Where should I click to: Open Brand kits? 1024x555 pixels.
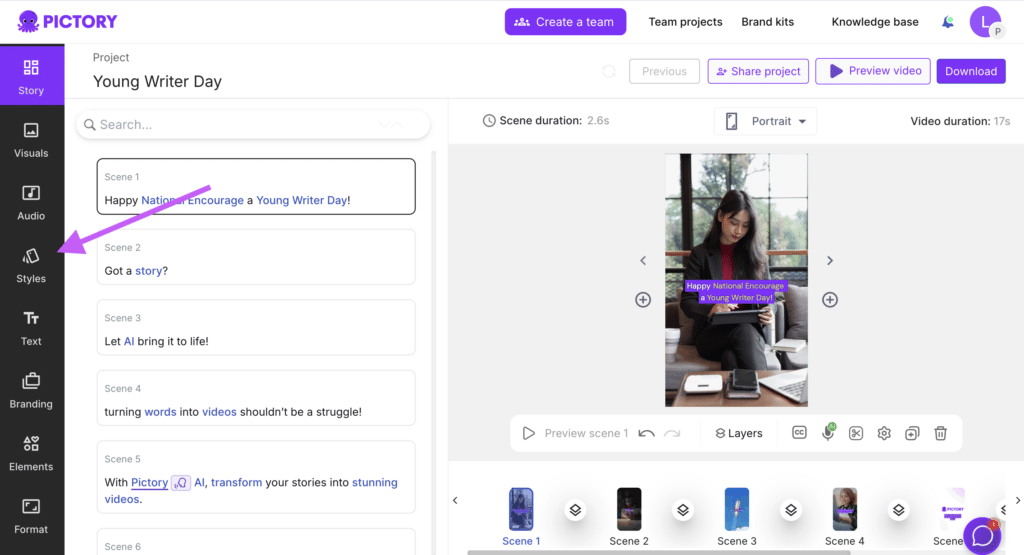(x=767, y=22)
